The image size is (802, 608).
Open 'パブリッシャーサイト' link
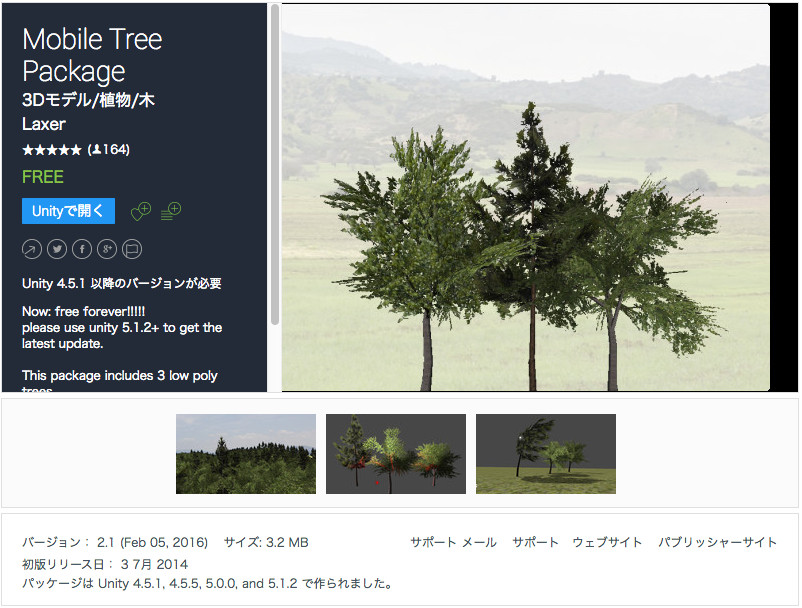718,543
